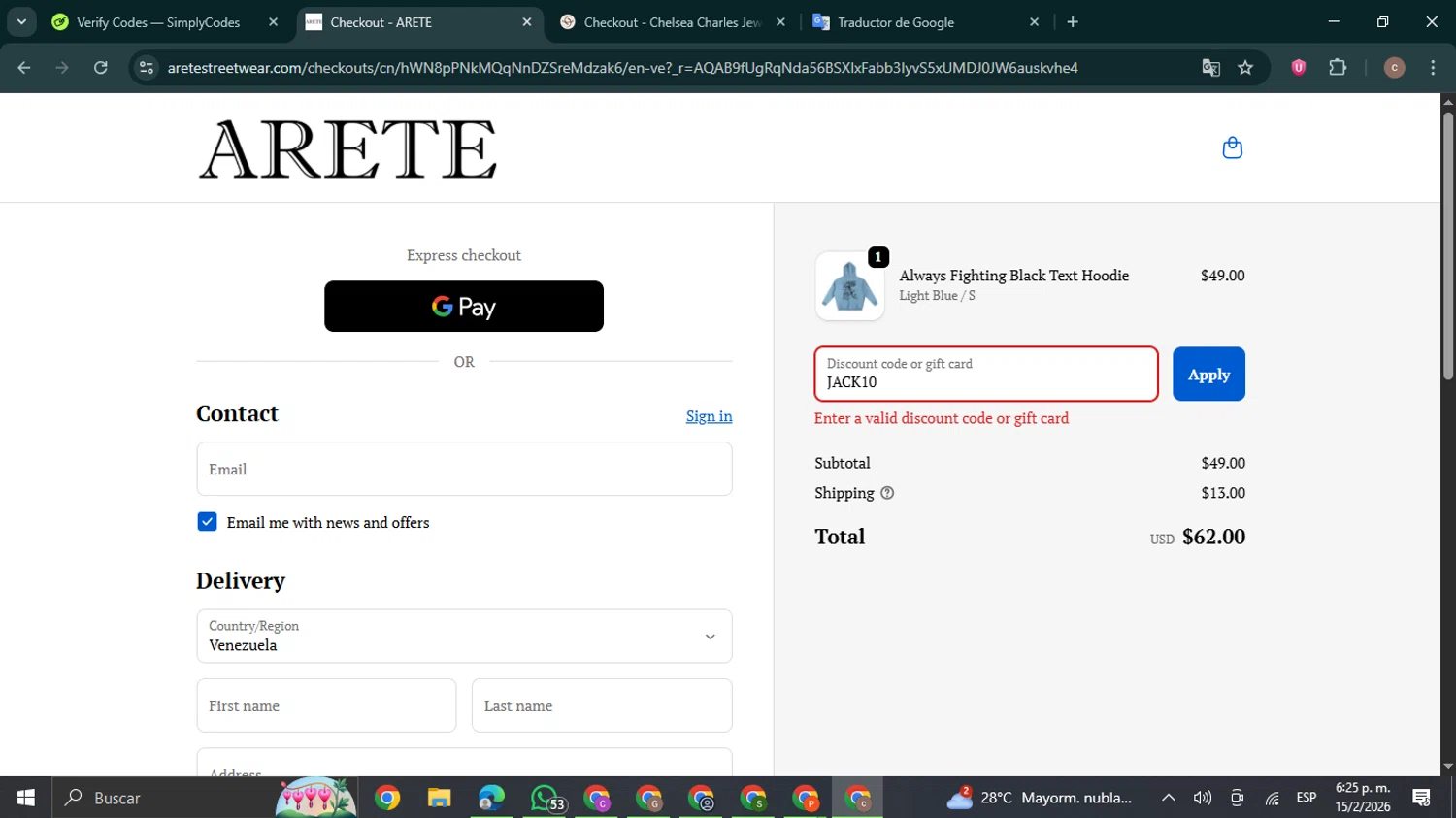This screenshot has width=1456, height=818.
Task: Click the Always Fighting Black Text Hoodie title
Action: (1013, 276)
